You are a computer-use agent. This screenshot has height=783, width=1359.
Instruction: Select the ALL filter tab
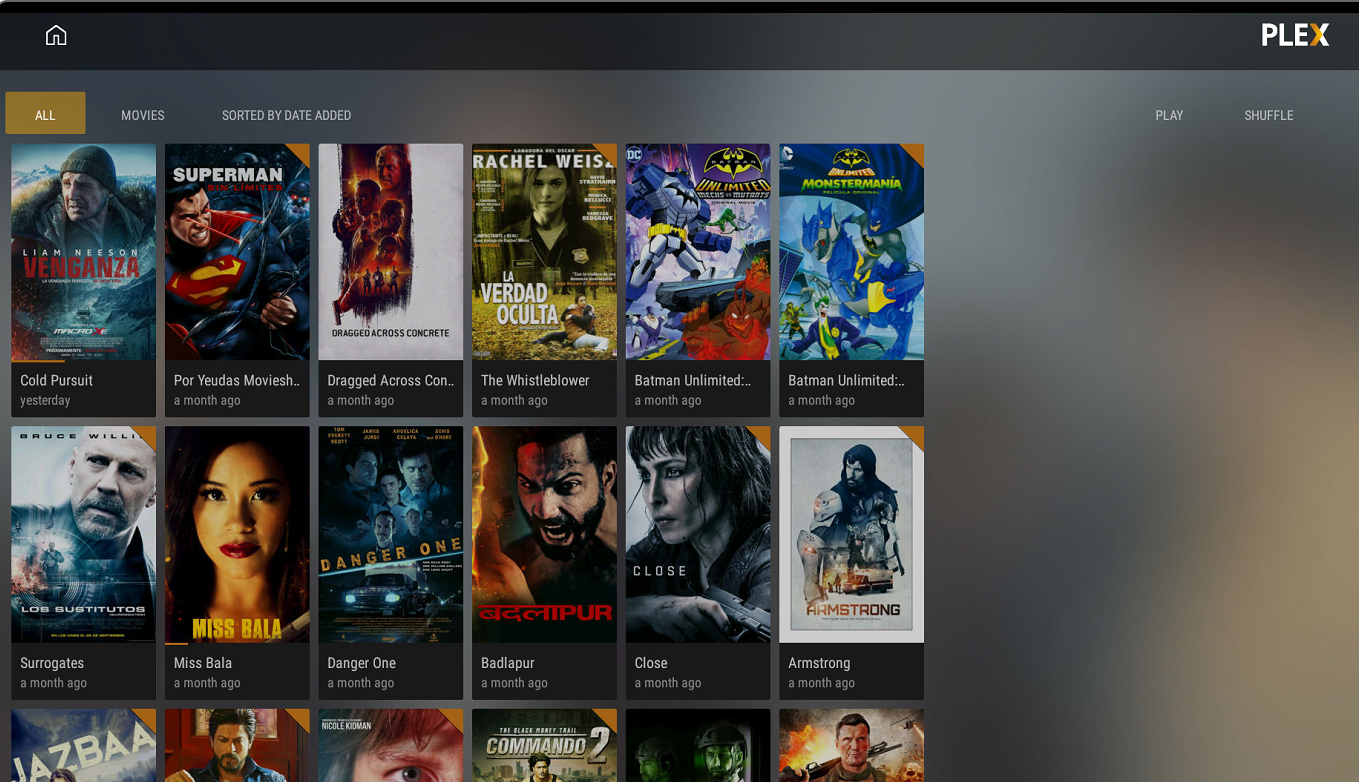coord(45,114)
